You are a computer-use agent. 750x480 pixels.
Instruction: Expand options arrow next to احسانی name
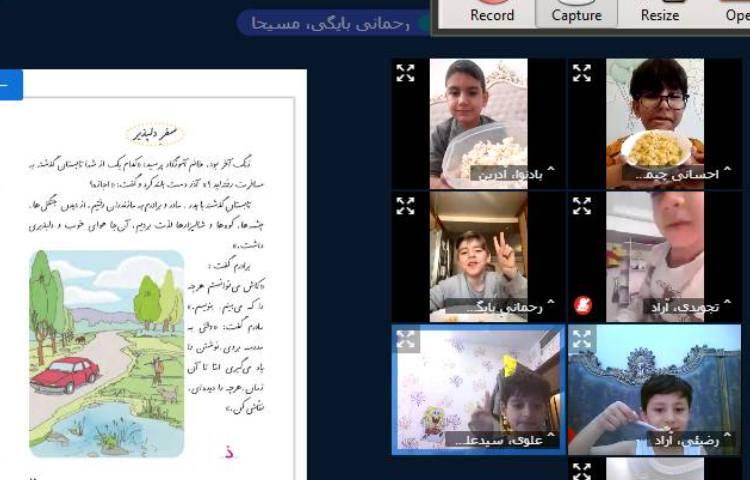726,172
